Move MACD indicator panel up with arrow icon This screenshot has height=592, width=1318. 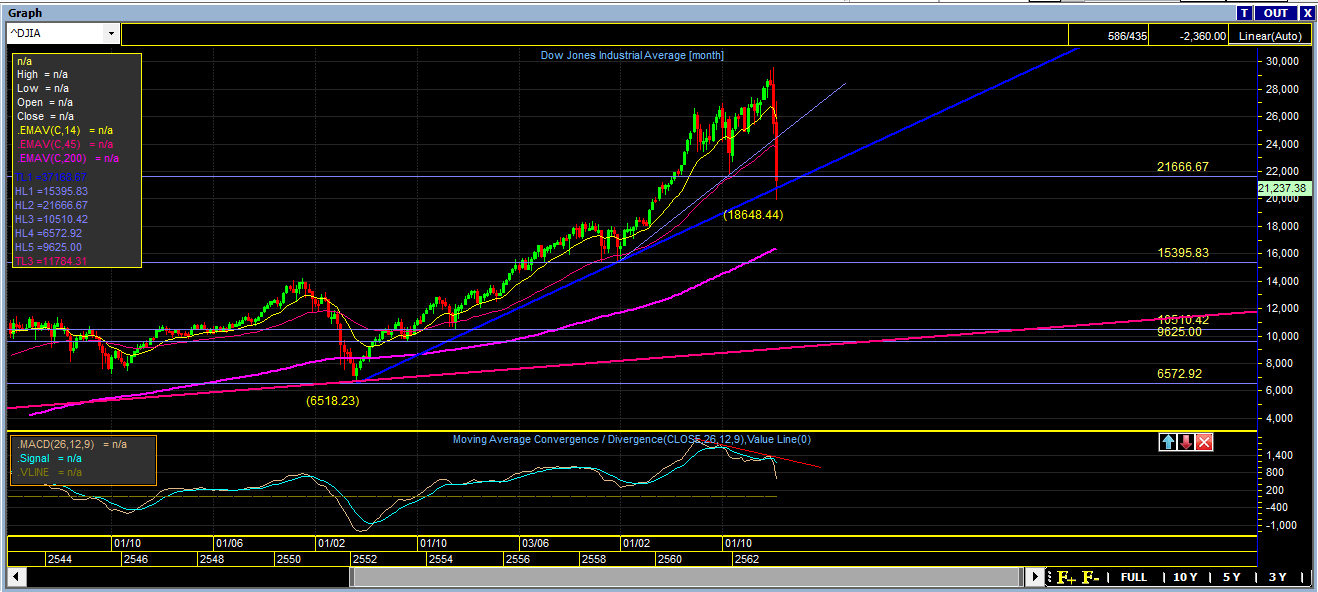[1168, 442]
